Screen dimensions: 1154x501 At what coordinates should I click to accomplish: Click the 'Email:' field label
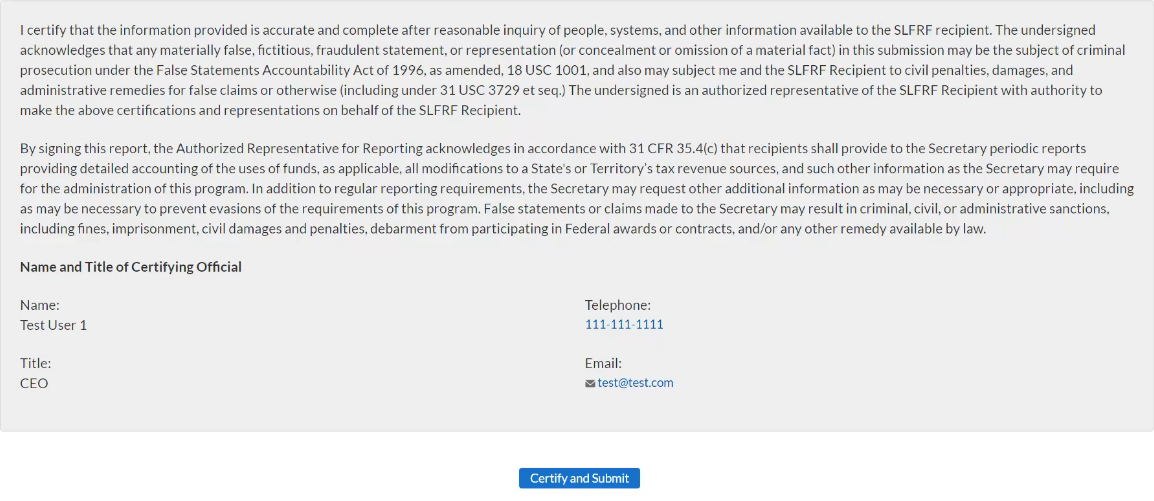603,364
